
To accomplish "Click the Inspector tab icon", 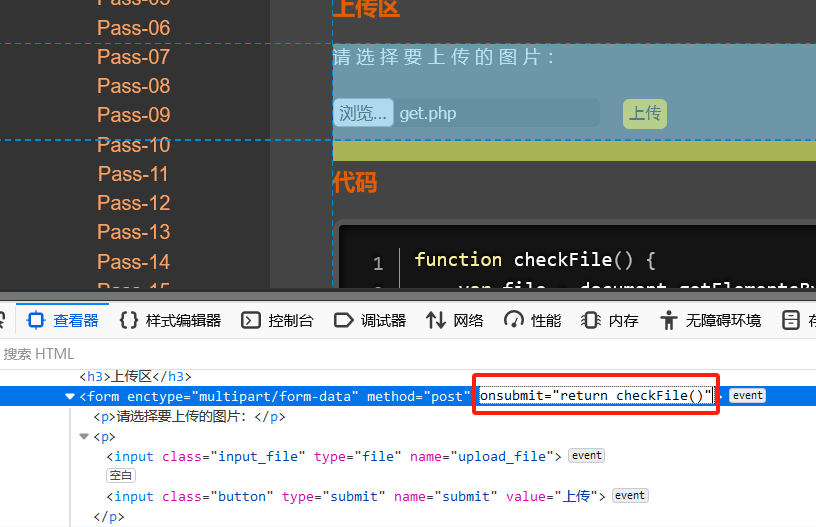I will [x=36, y=320].
